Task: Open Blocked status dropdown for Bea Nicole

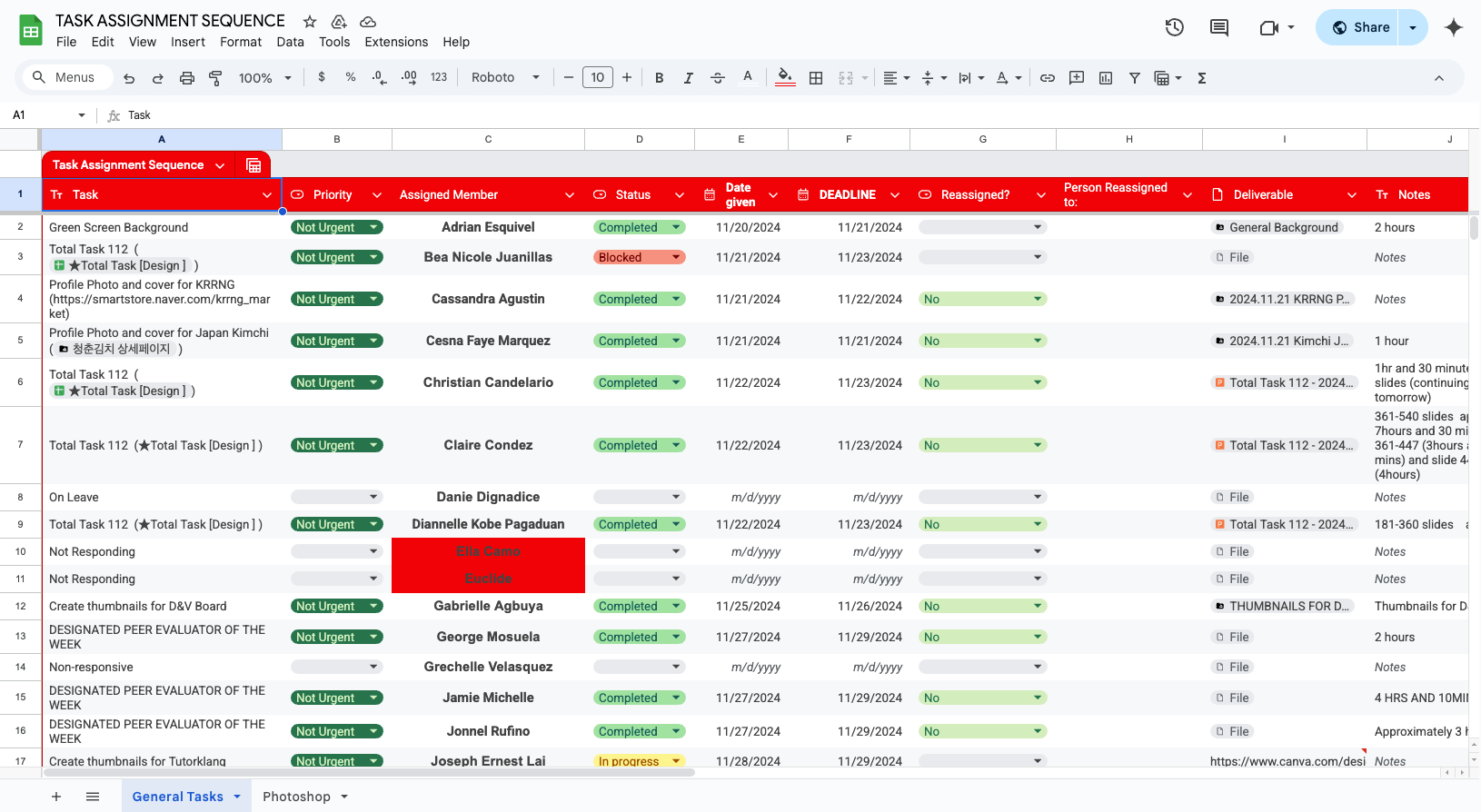Action: pyautogui.click(x=676, y=258)
